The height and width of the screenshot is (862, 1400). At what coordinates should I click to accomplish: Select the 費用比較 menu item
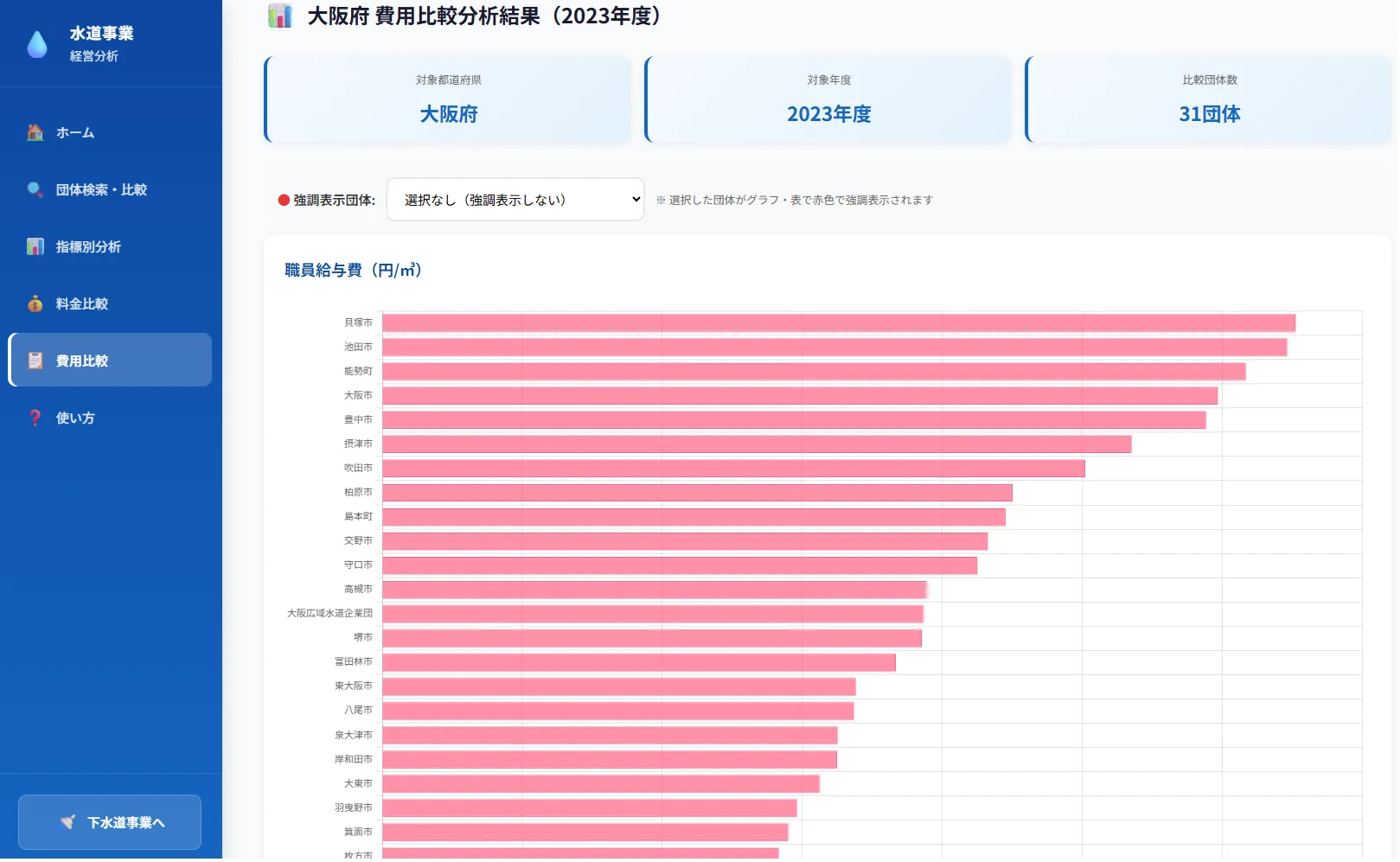[110, 361]
